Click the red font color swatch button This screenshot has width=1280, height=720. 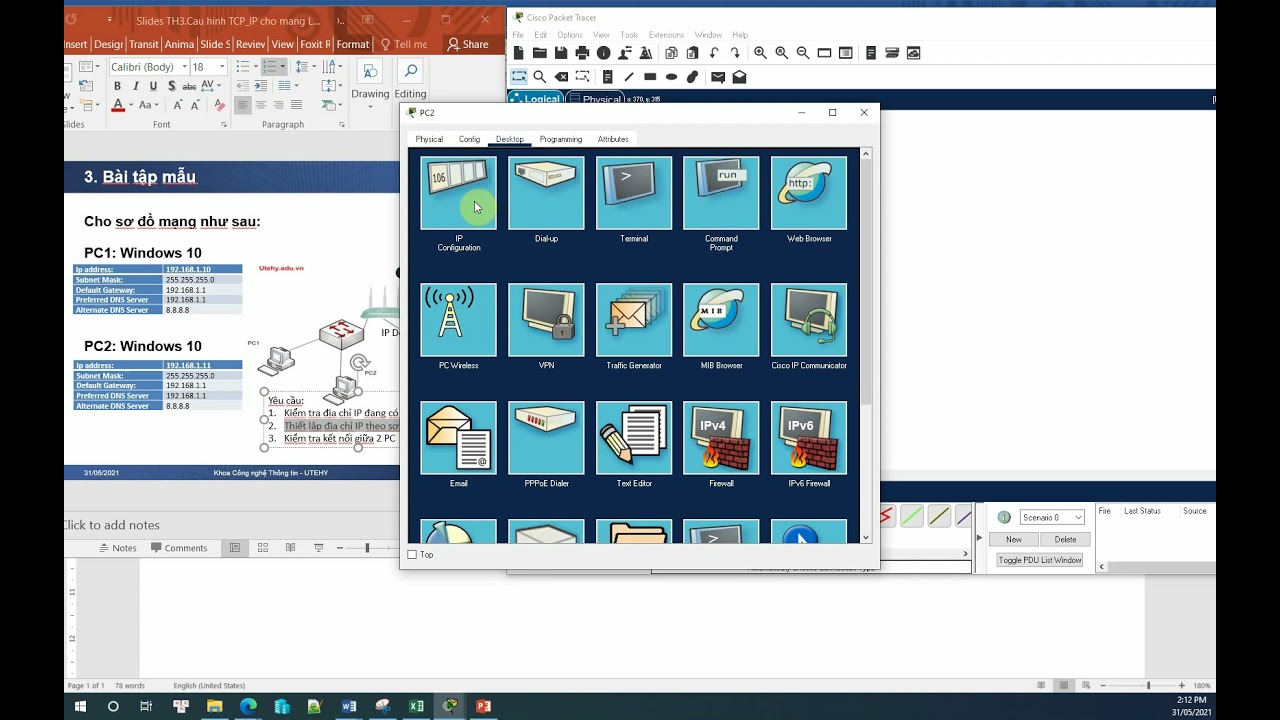(117, 105)
